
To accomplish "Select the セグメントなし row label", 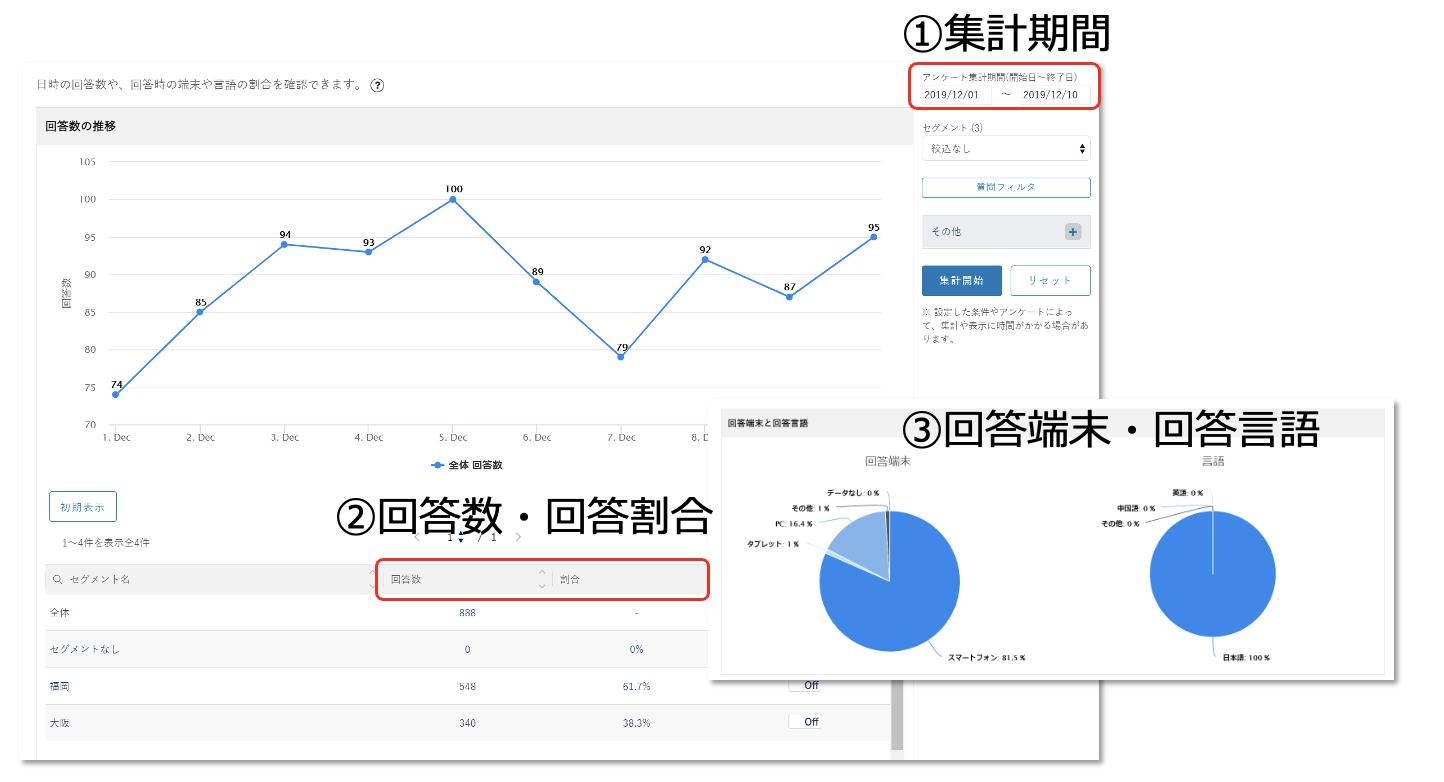I will click(85, 649).
